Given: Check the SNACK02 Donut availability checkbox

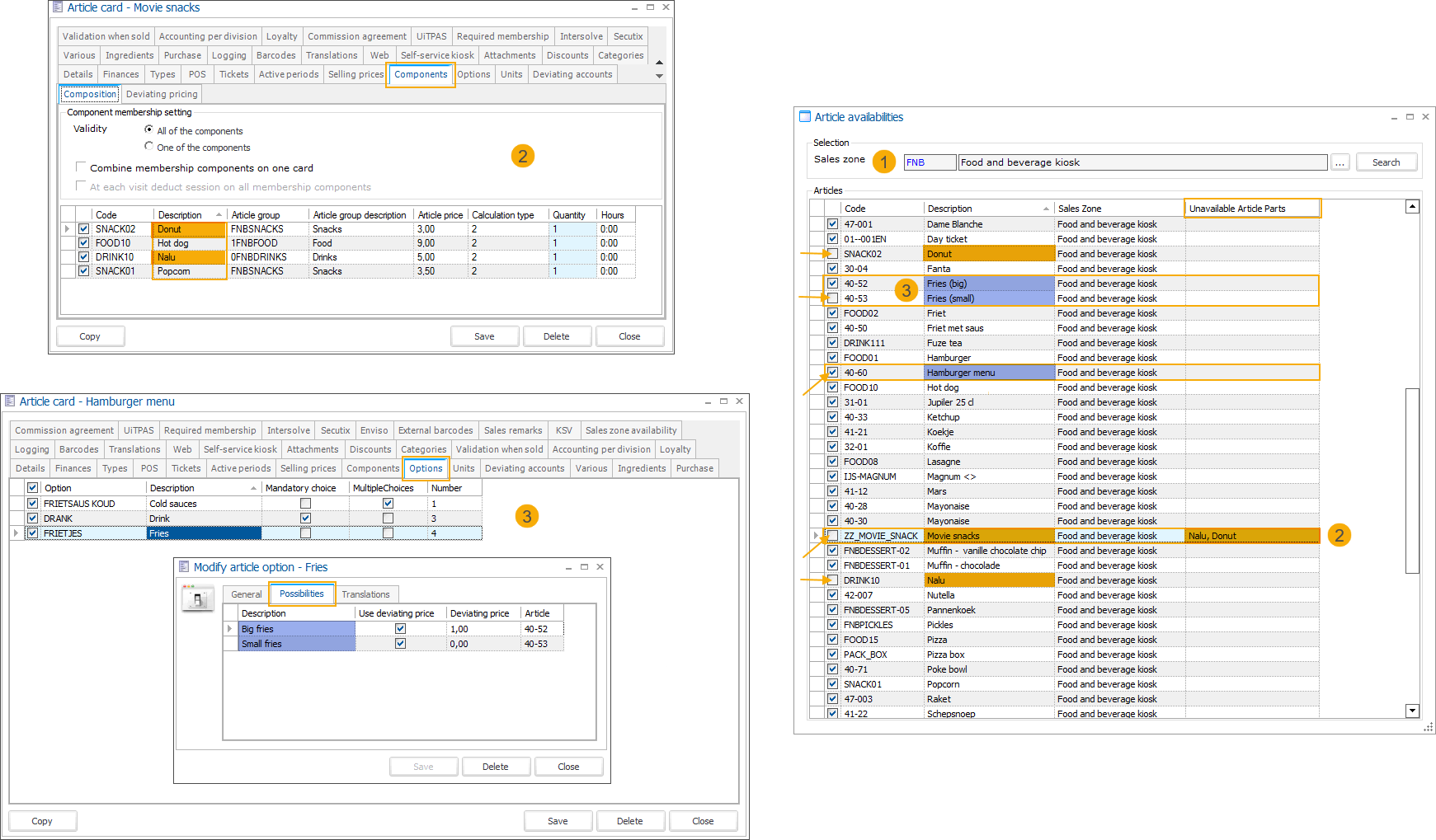Looking at the screenshot, I should coord(832,254).
